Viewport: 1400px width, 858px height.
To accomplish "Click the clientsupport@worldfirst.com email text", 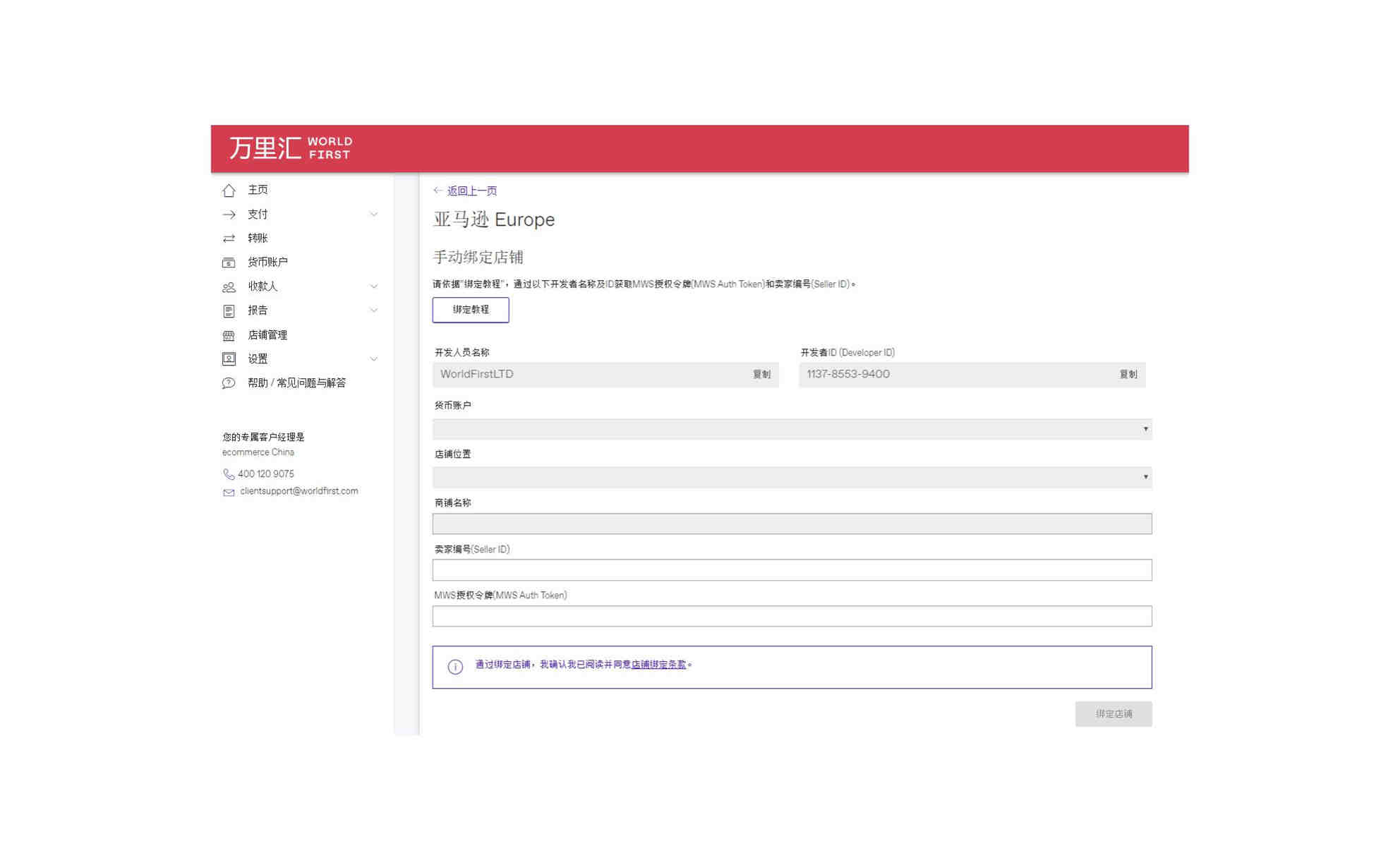I will [x=298, y=491].
